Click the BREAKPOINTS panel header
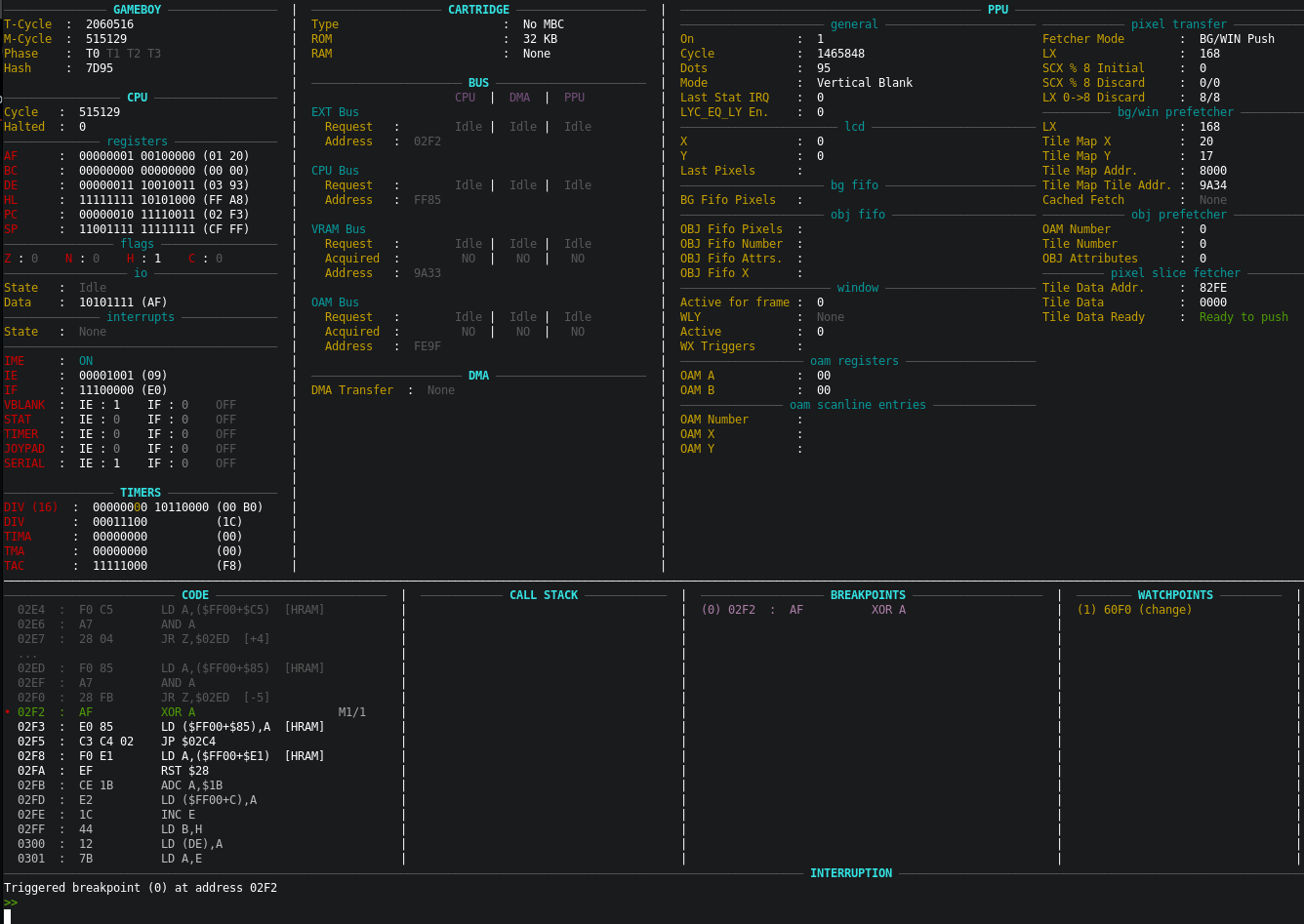This screenshot has width=1304, height=924. pos(868,595)
